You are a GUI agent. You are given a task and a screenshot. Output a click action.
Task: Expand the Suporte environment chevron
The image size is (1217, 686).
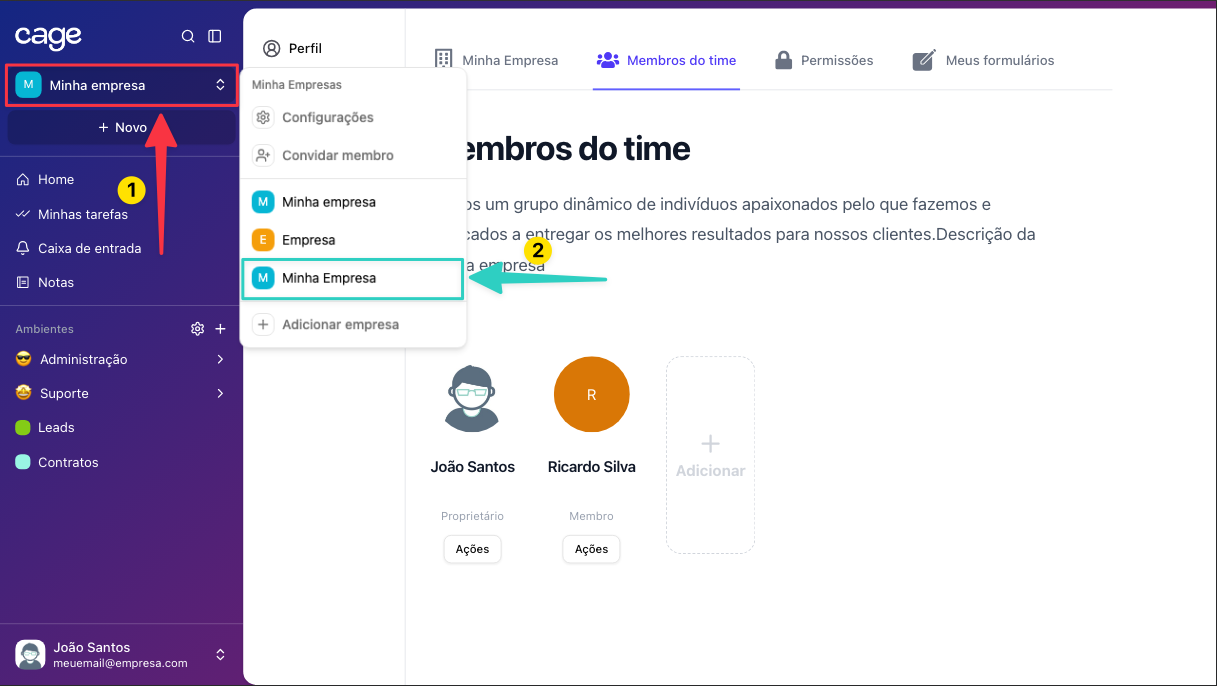(x=220, y=393)
